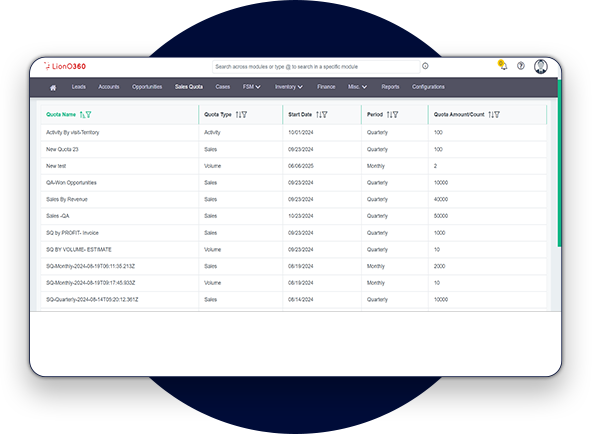
Task: Click the info icon beside the search bar
Action: 425,66
